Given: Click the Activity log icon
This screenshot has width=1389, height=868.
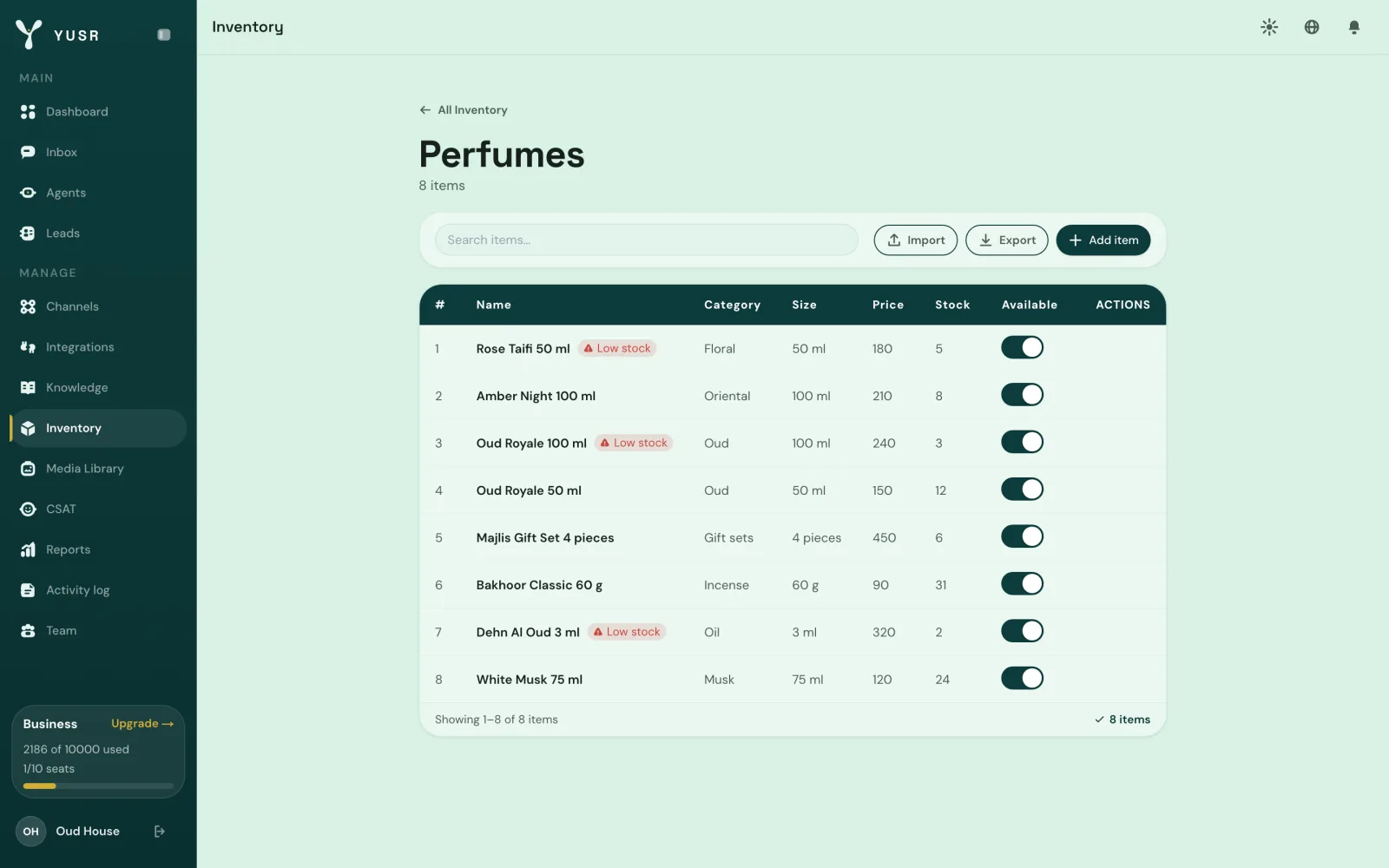Looking at the screenshot, I should [x=28, y=590].
